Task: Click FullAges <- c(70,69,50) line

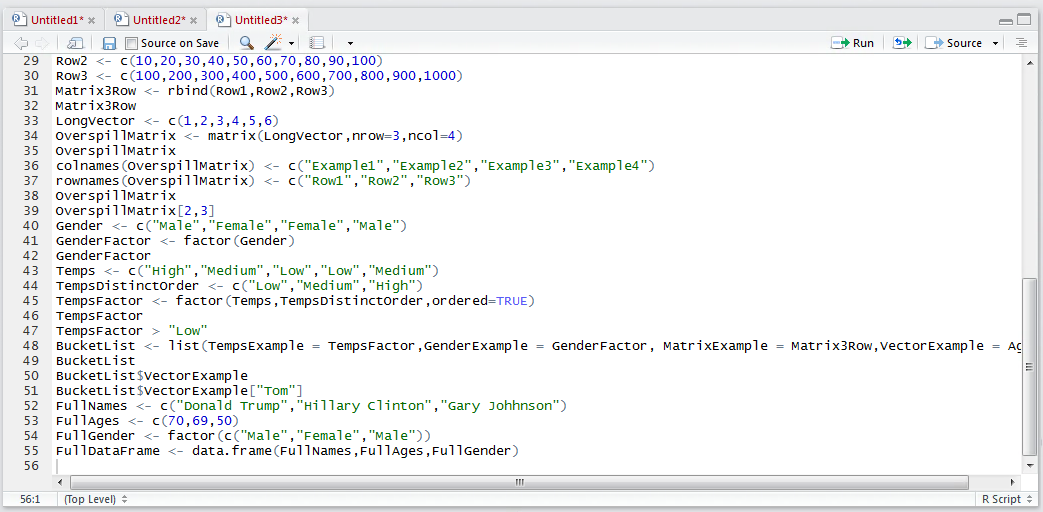Action: (x=147, y=421)
